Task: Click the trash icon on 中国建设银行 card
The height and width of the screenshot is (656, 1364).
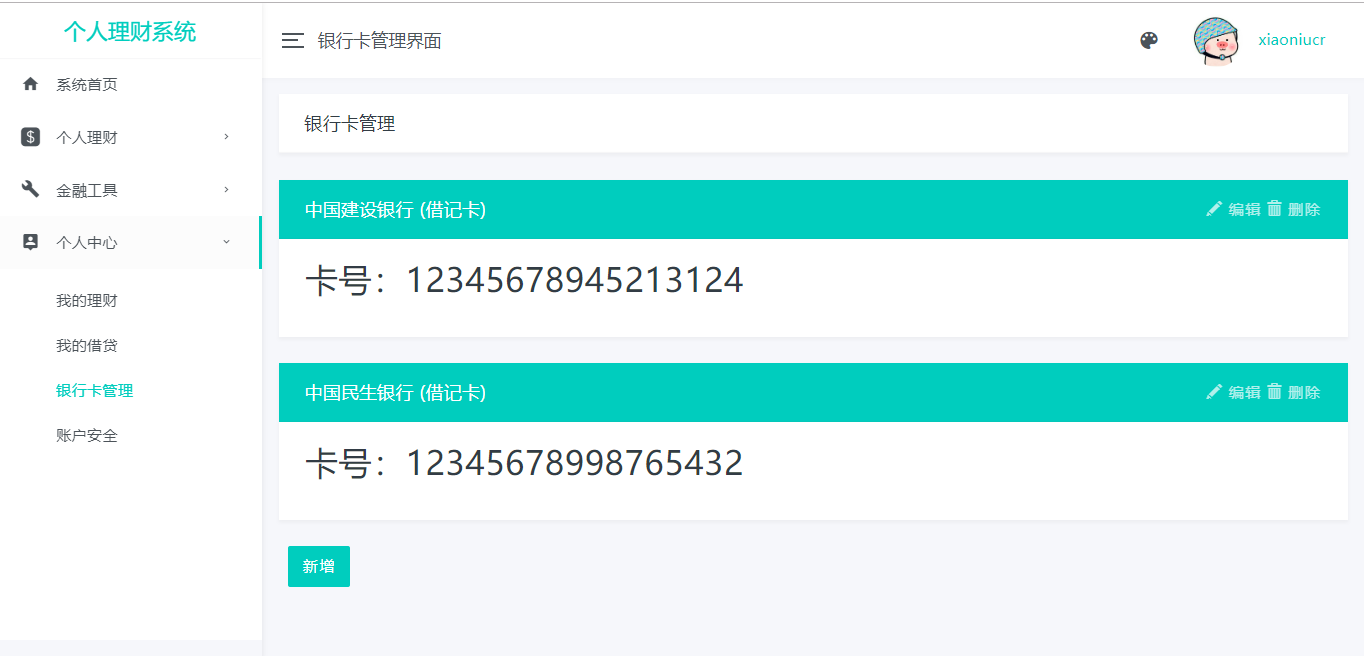Action: pyautogui.click(x=1274, y=208)
